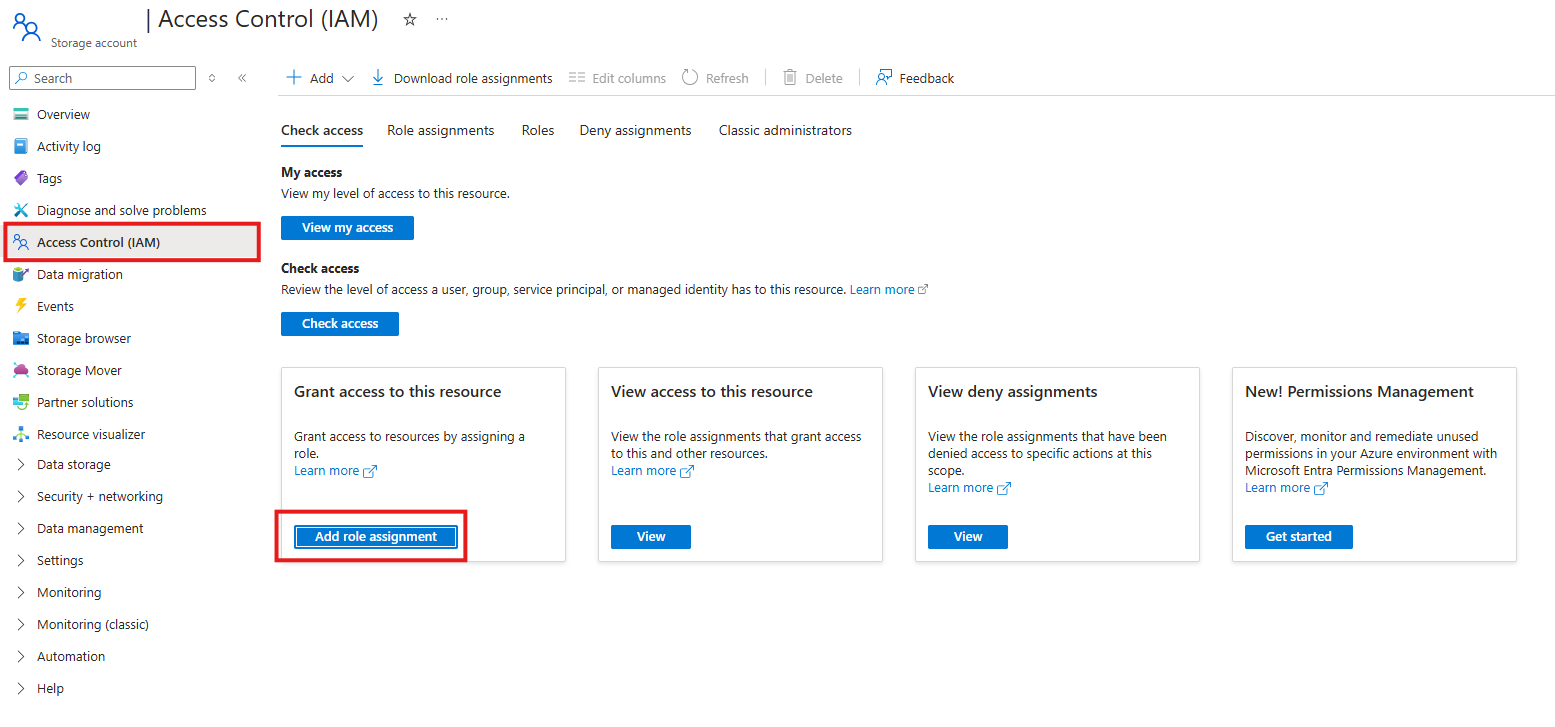The image size is (1555, 727).
Task: Click the favorite star icon beside the title
Action: coord(410,20)
